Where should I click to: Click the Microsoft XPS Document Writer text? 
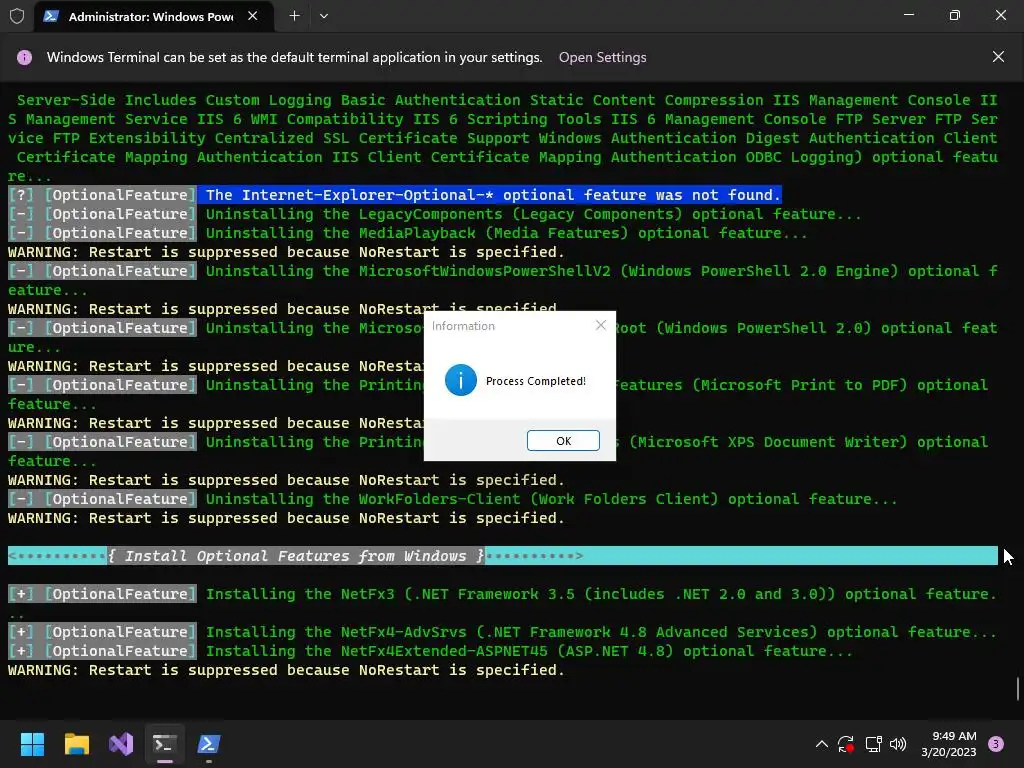coord(768,442)
